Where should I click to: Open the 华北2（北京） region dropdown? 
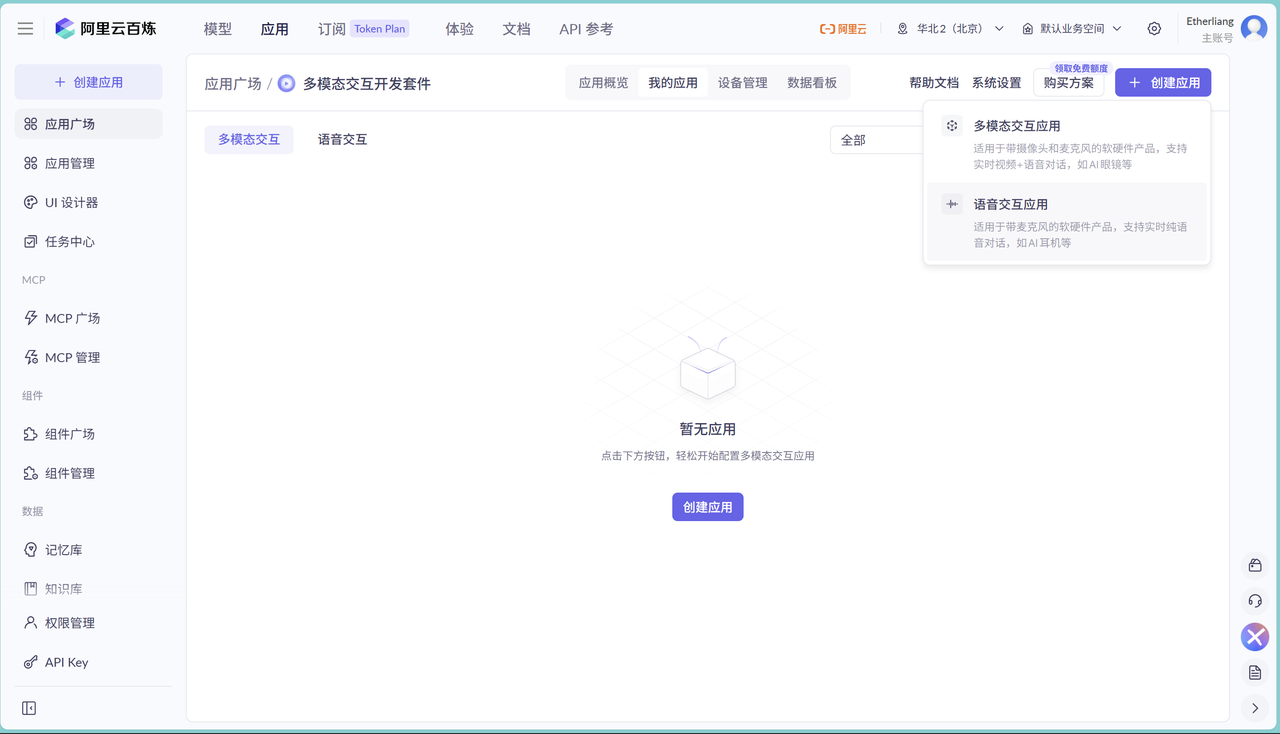point(950,29)
